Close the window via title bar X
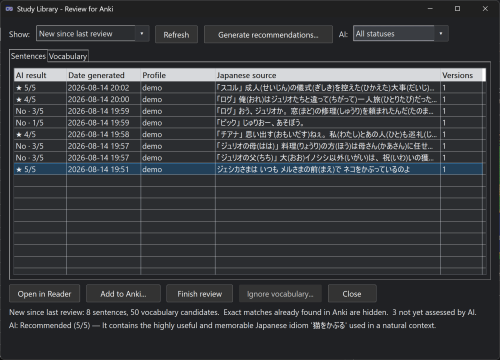This screenshot has height=360, width=500. tap(485, 9)
